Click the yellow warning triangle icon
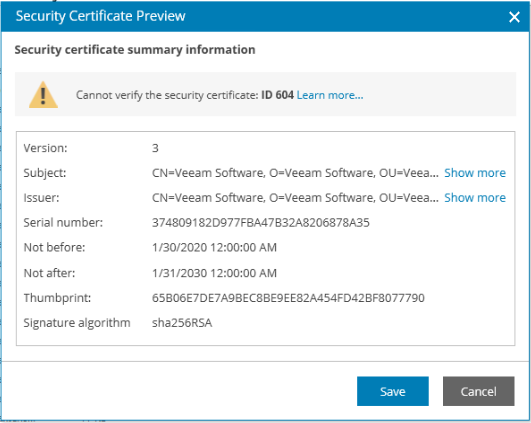 pyautogui.click(x=43, y=95)
